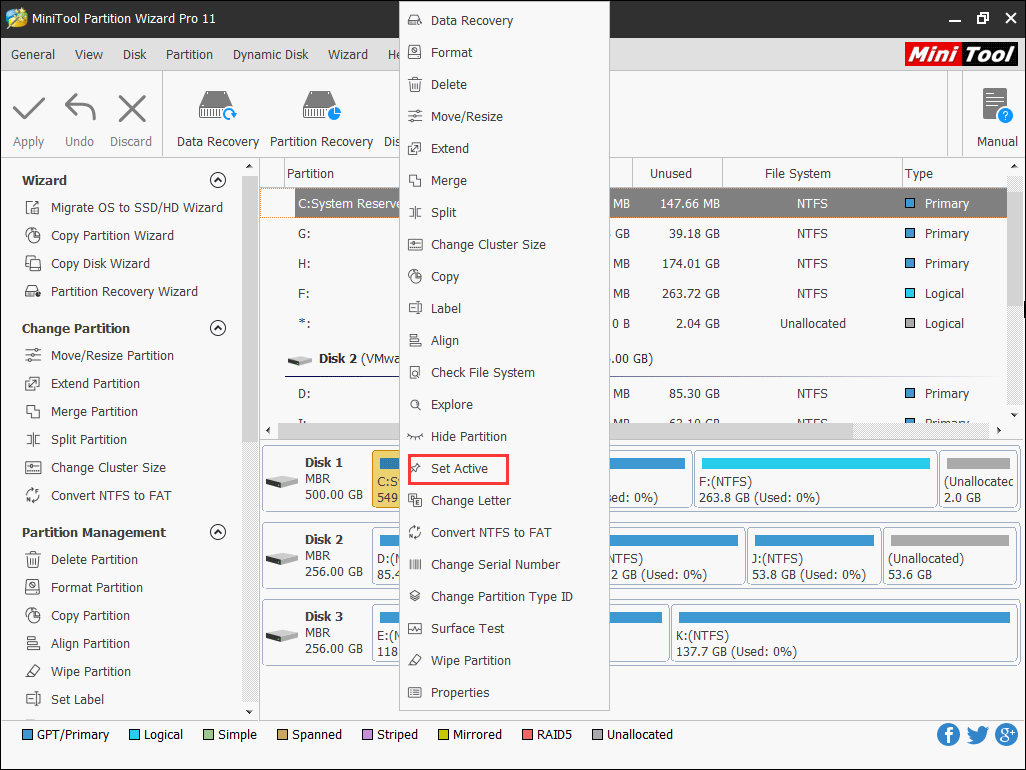Select Change Serial Number in context menu
The image size is (1026, 770).
pos(504,565)
